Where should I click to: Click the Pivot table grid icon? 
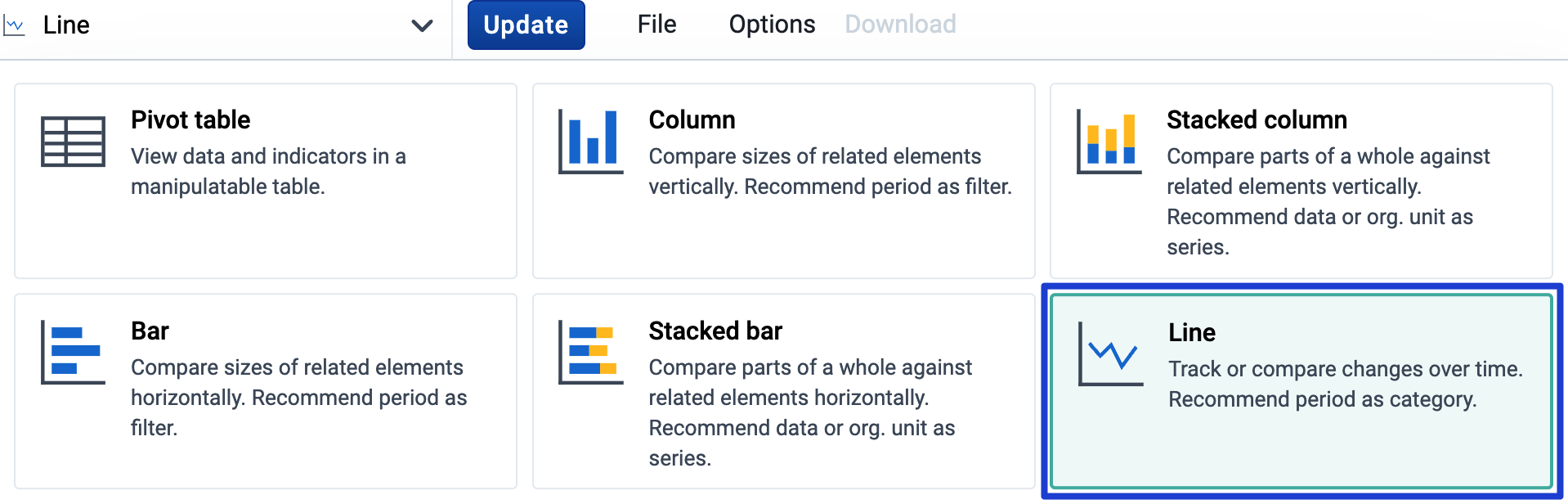tap(73, 142)
